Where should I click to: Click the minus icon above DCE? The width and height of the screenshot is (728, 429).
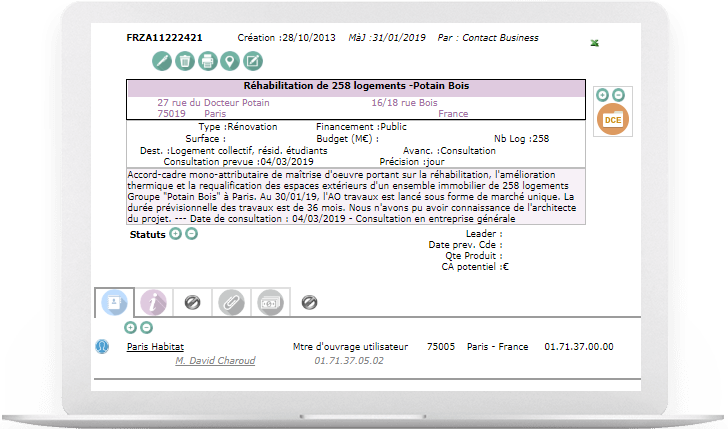(618, 95)
